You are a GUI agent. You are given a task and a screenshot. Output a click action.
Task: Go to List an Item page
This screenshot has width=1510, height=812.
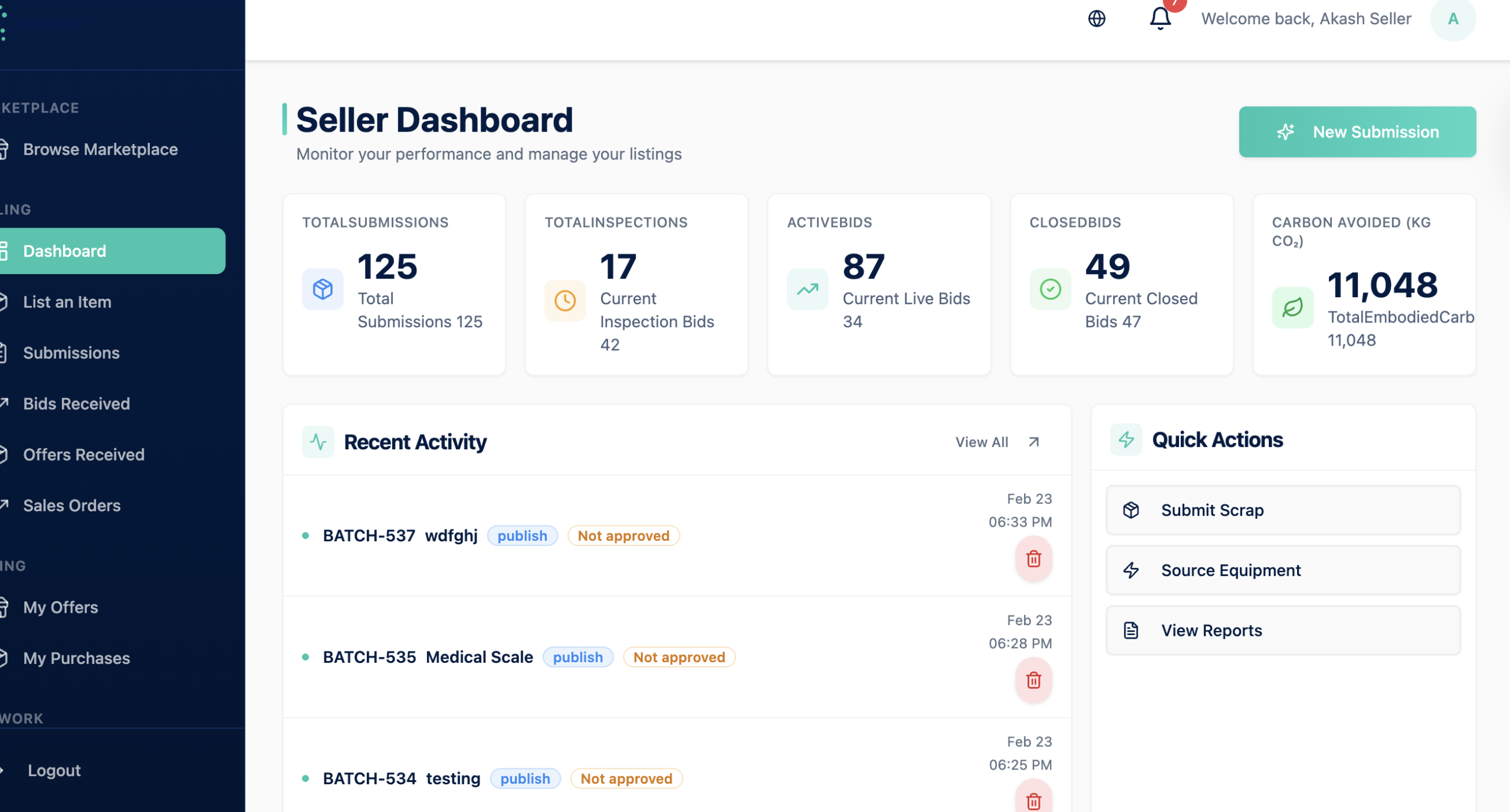click(67, 302)
